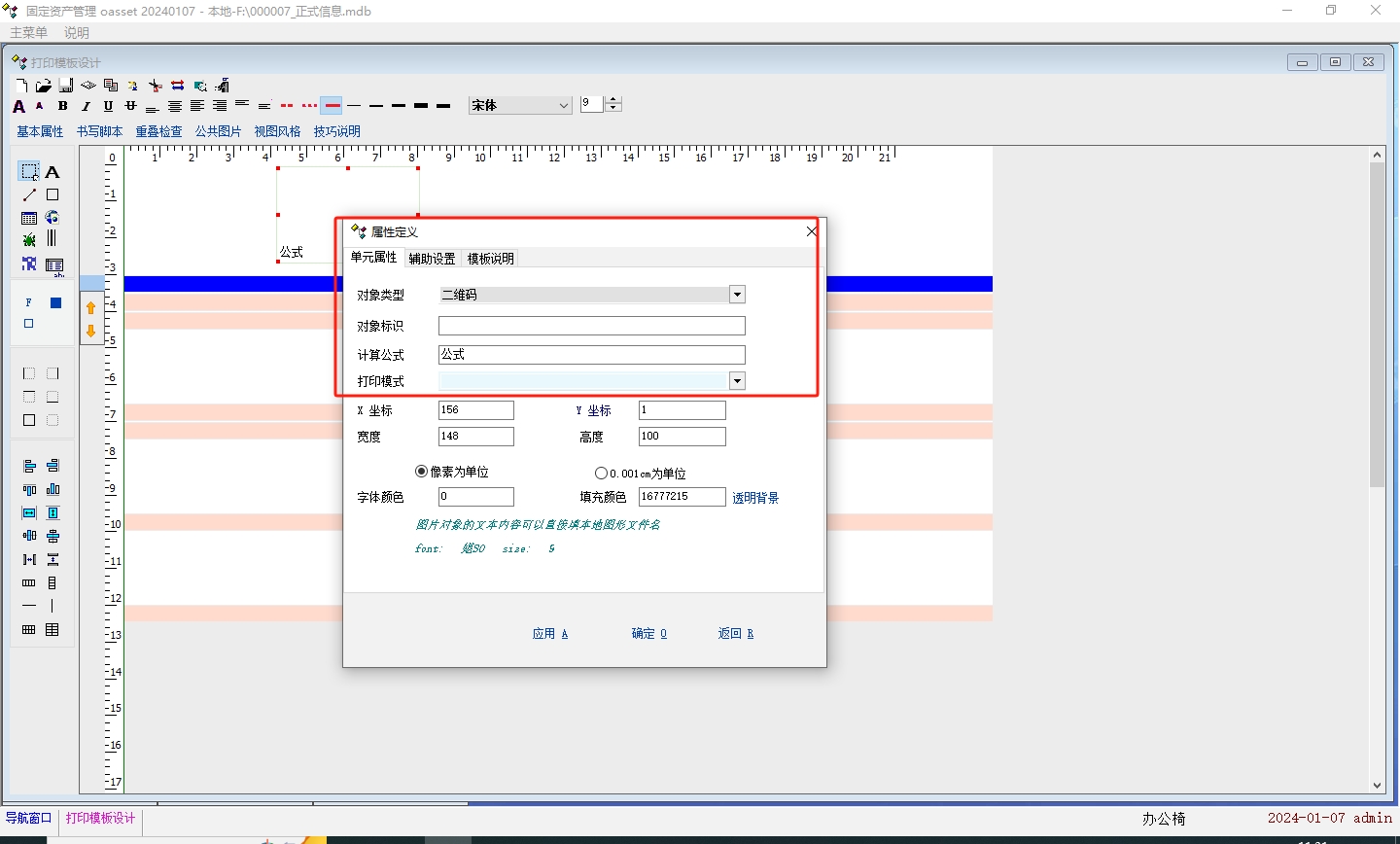Viewport: 1400px width, 844px height.
Task: Click the orange up arrow button
Action: tap(91, 308)
